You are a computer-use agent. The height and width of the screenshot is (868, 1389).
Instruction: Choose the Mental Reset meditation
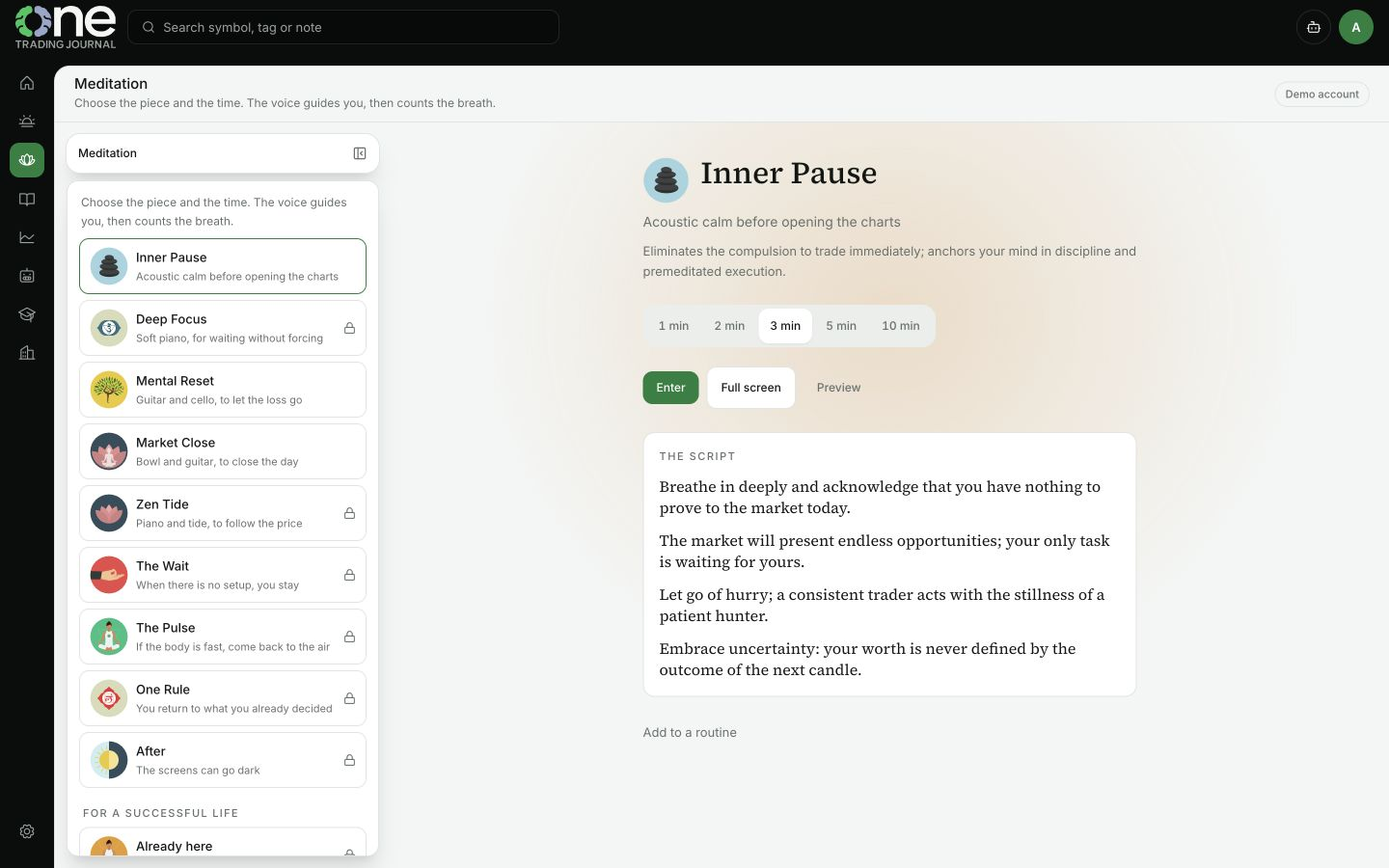223,390
